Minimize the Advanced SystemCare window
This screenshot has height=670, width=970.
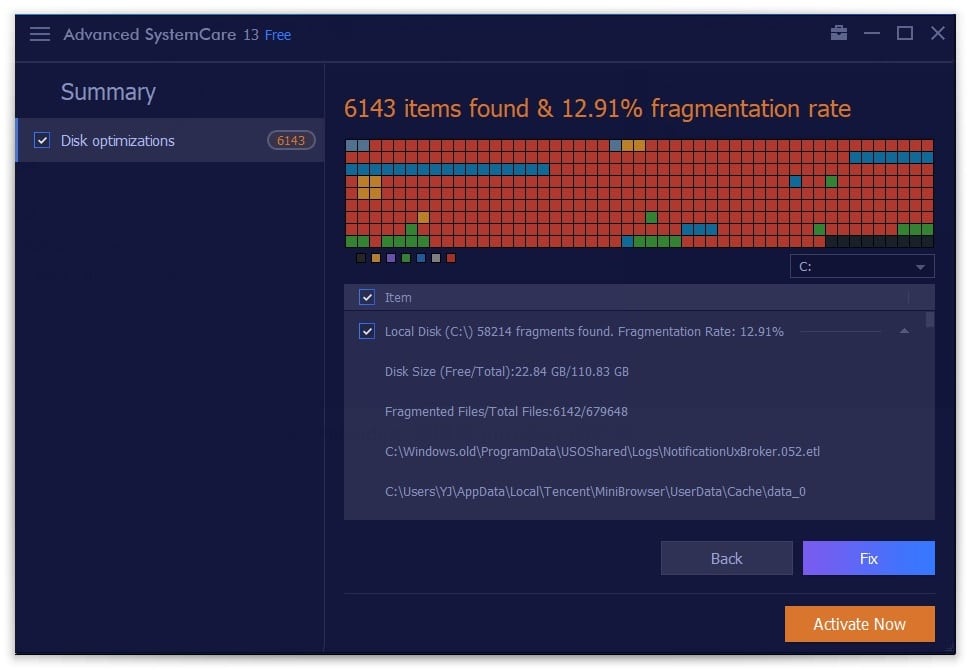(x=872, y=33)
